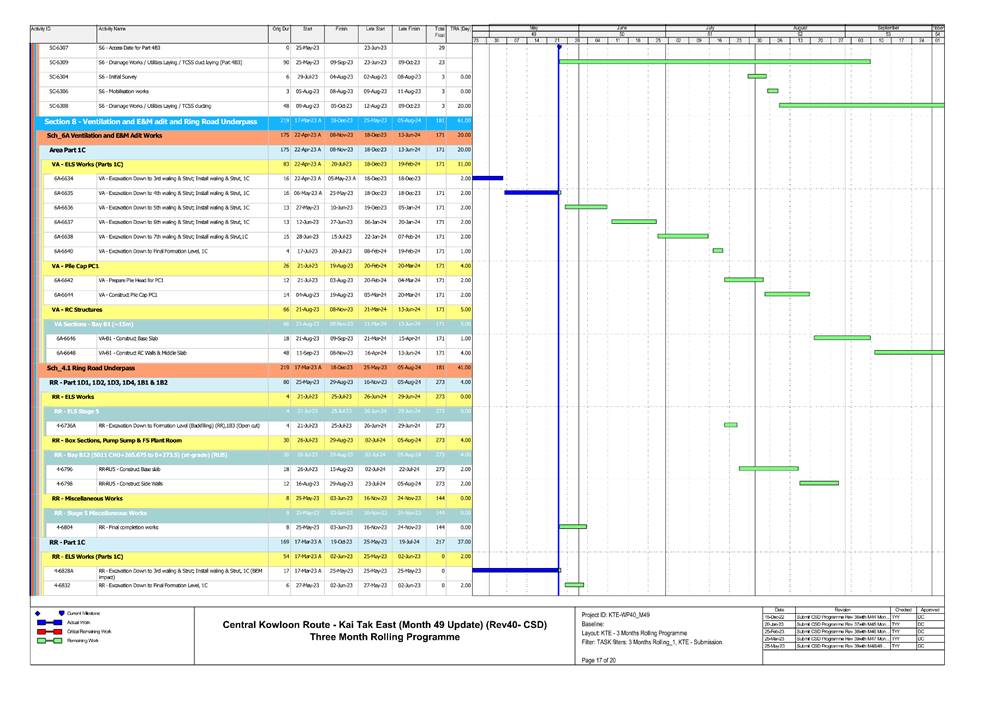Click the June month timescale header
The height and width of the screenshot is (708, 1001).
(x=621, y=28)
